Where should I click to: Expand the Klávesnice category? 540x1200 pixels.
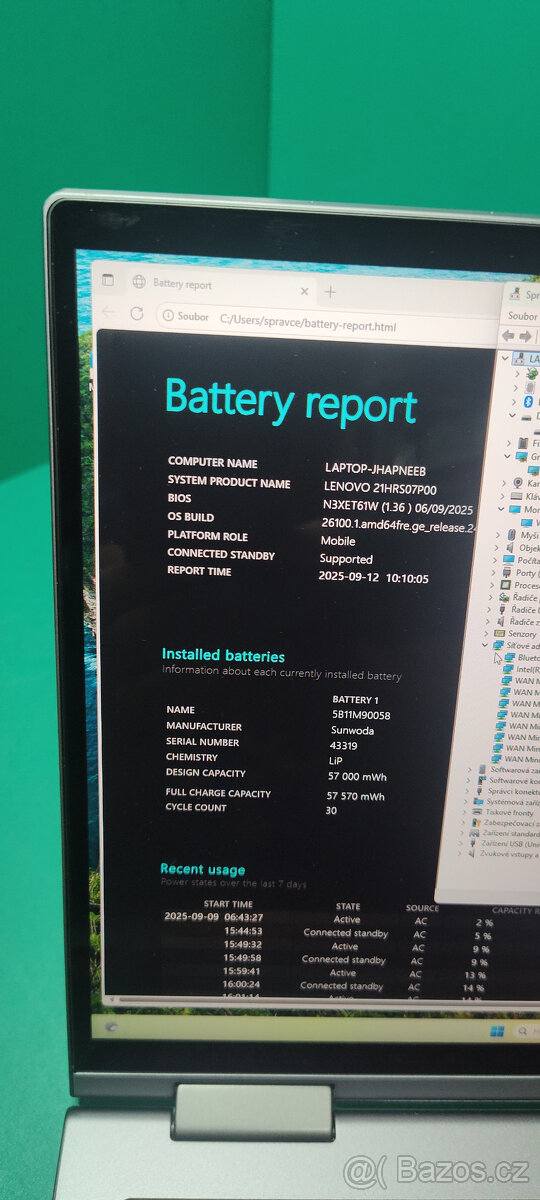[x=502, y=496]
